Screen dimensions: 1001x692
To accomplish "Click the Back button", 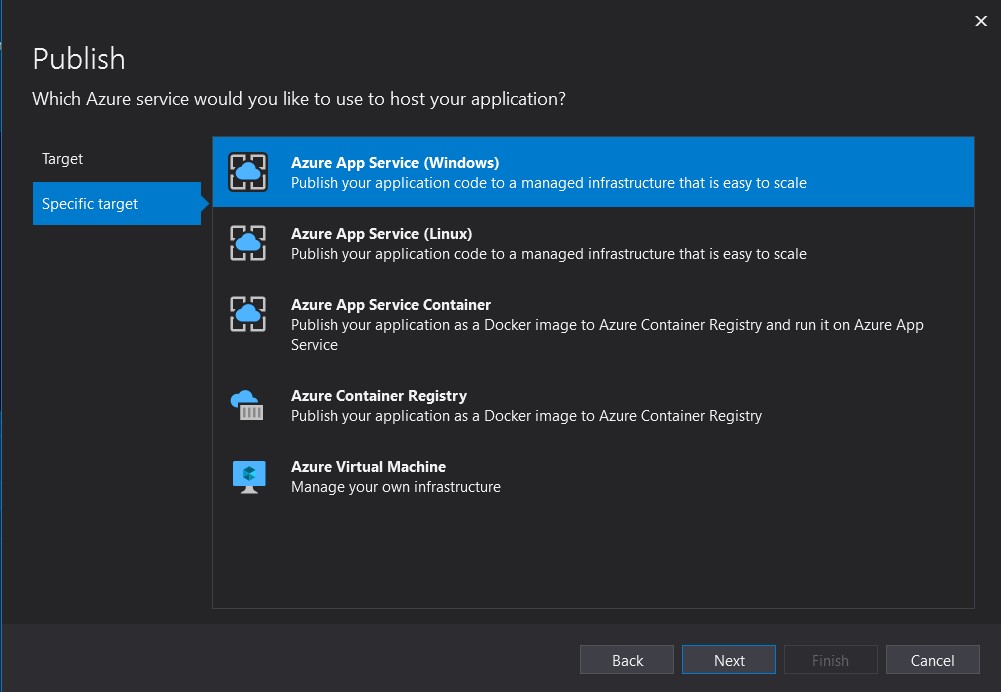I will (627, 659).
